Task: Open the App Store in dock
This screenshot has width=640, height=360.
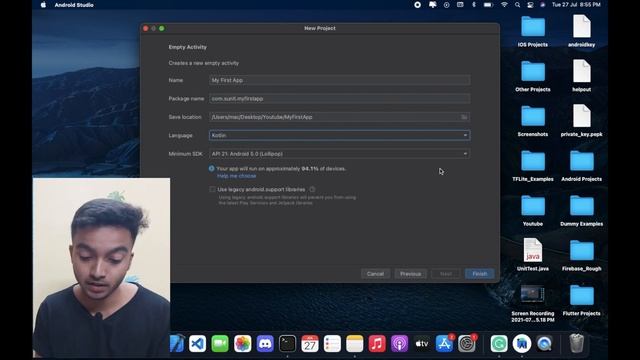Action: (444, 344)
